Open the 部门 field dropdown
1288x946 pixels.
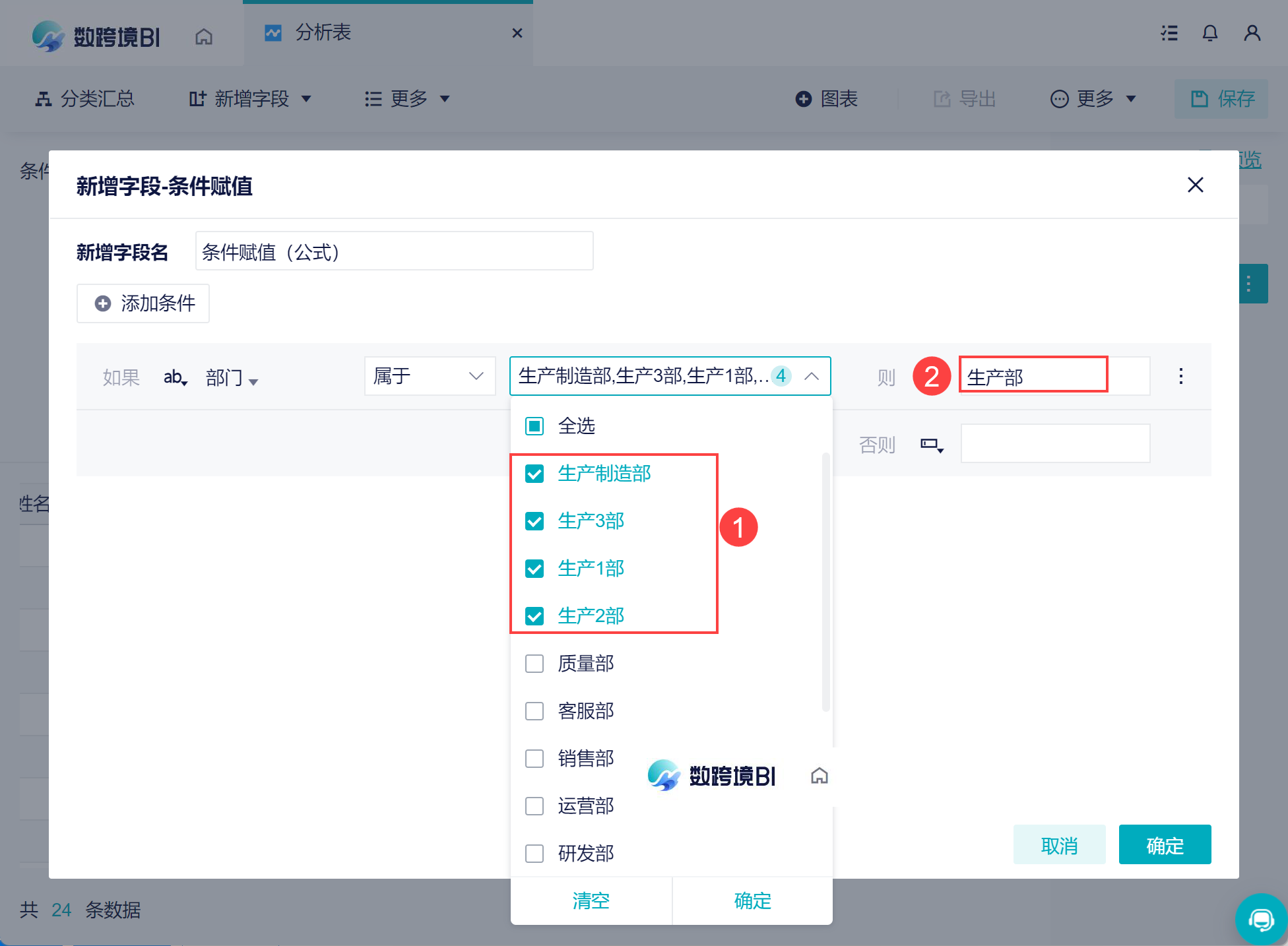click(x=231, y=378)
